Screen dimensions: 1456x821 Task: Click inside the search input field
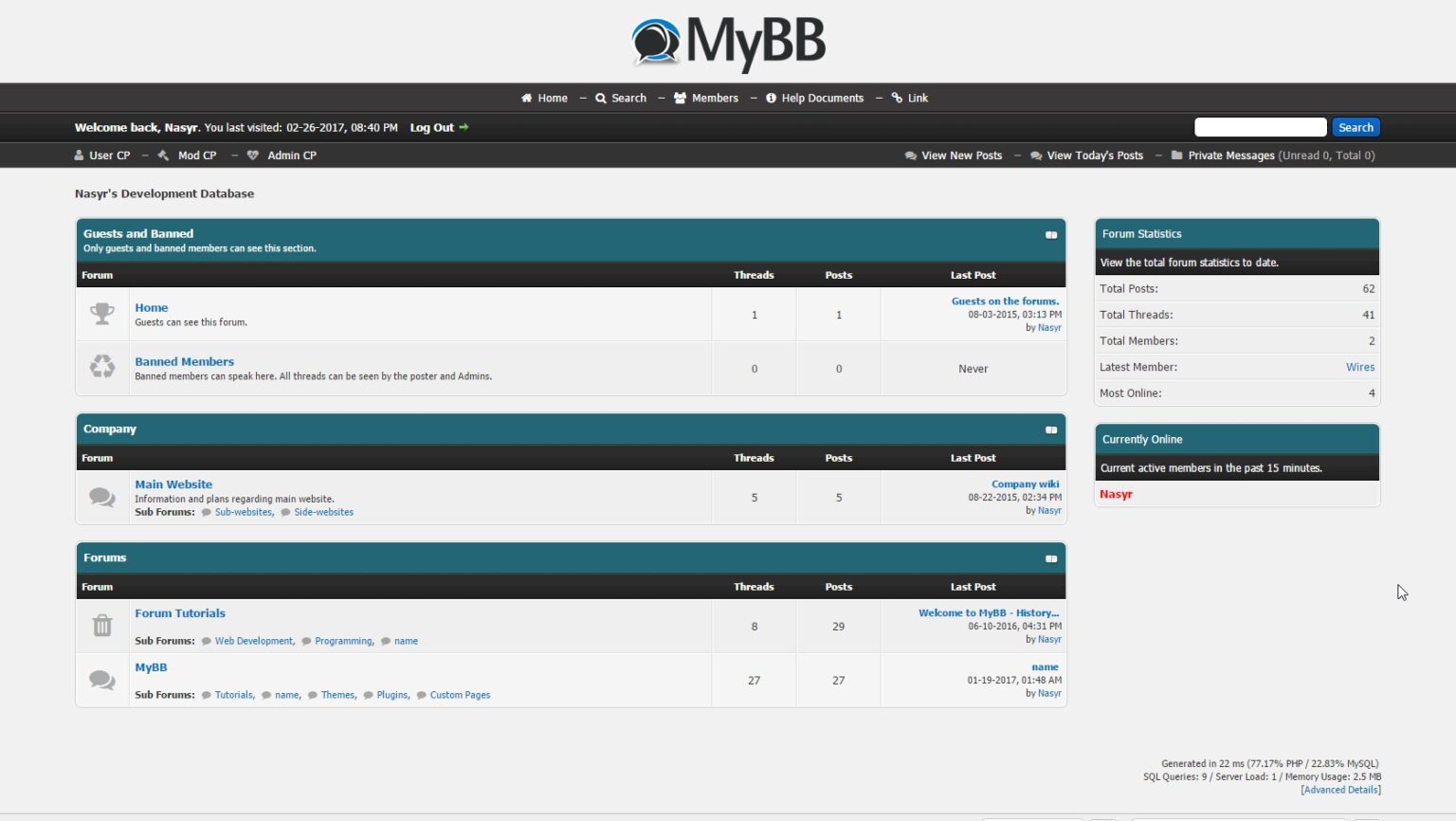tap(1261, 126)
